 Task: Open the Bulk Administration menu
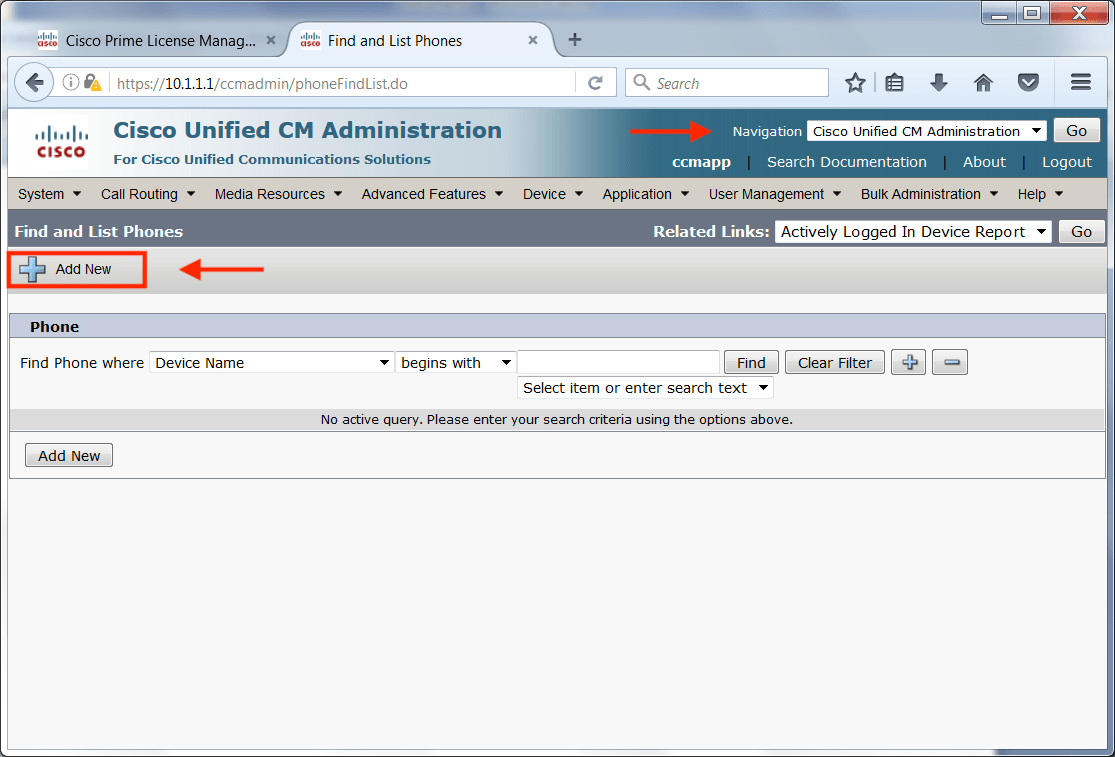(929, 194)
